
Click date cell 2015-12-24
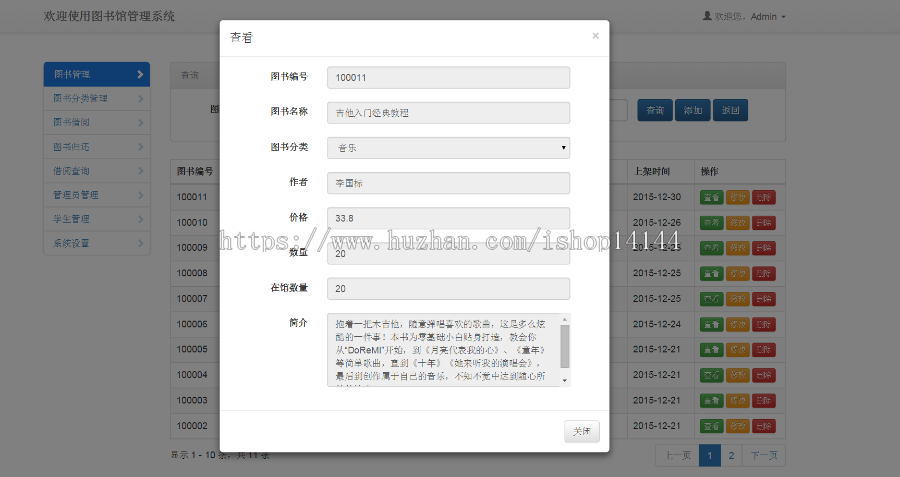pos(657,324)
